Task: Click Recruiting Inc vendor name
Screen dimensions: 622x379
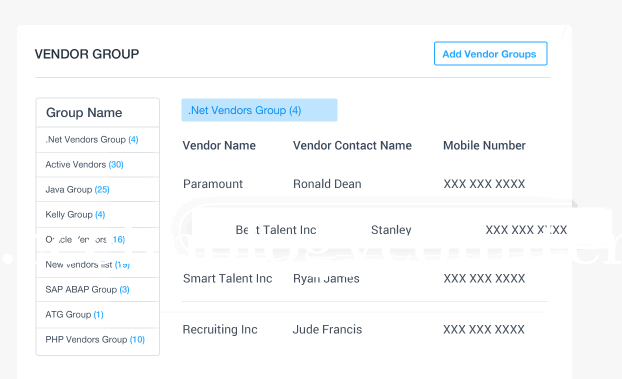Action: click(220, 329)
